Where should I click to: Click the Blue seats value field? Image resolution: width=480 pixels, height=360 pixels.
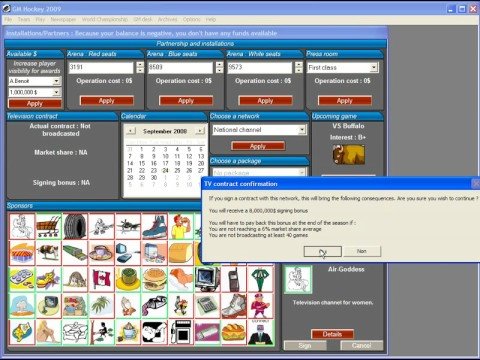(180, 67)
